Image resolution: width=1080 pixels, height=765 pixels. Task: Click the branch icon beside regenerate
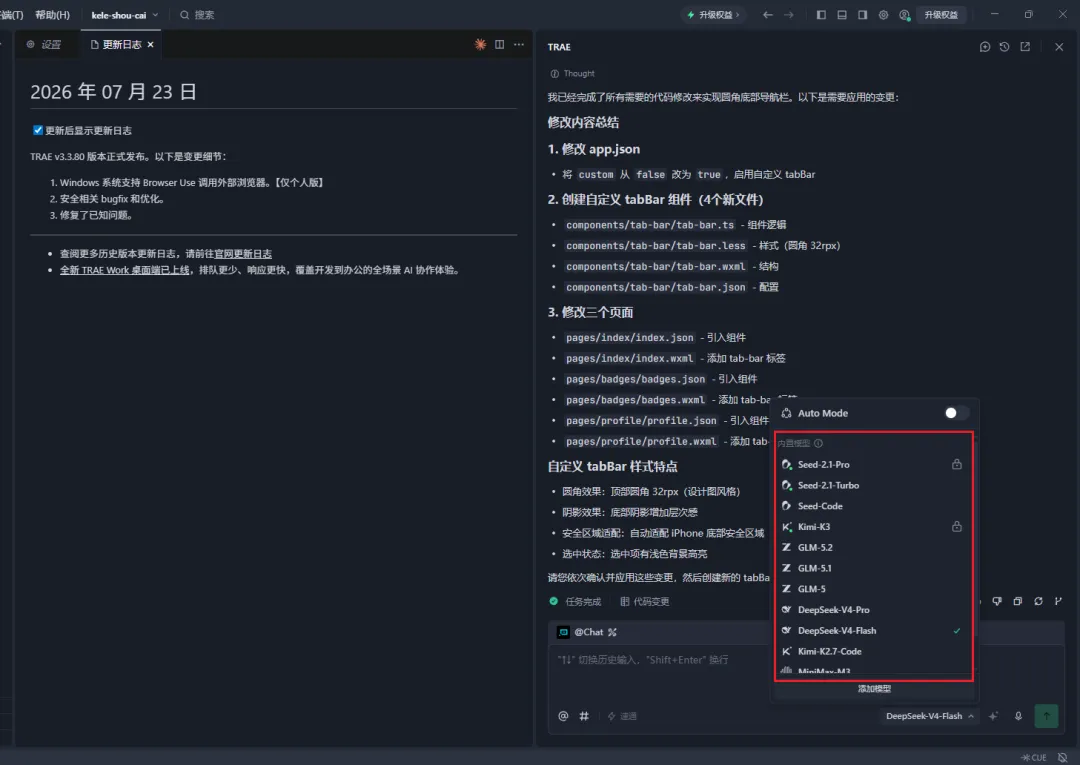click(x=1058, y=601)
